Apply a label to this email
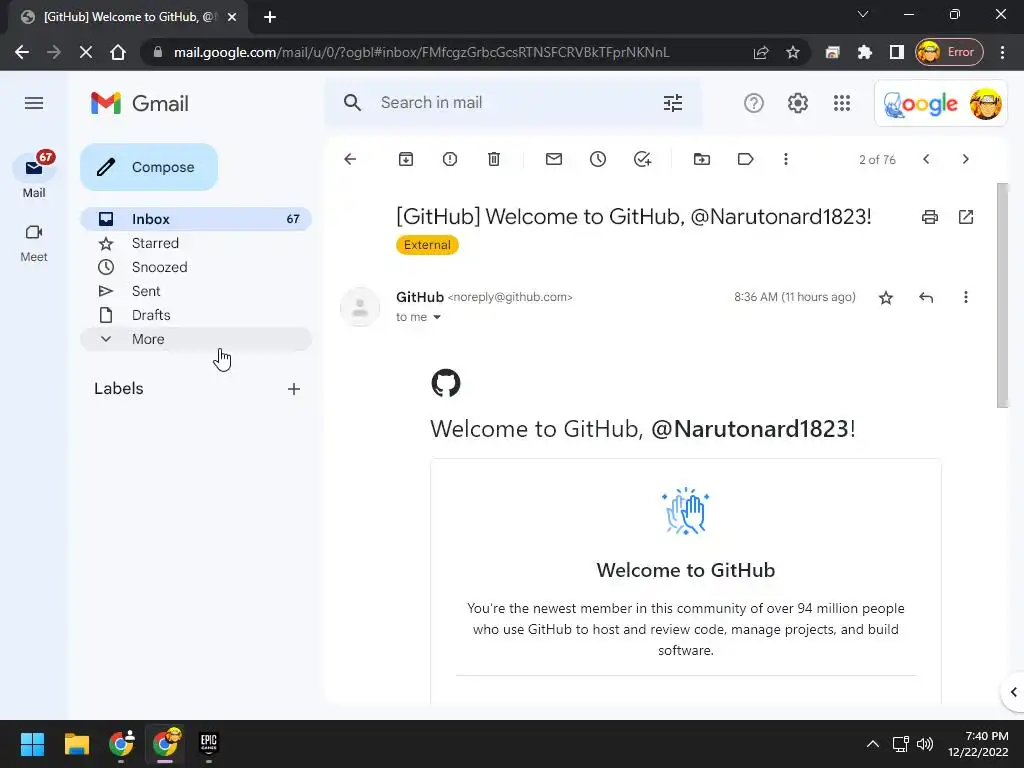 click(745, 159)
